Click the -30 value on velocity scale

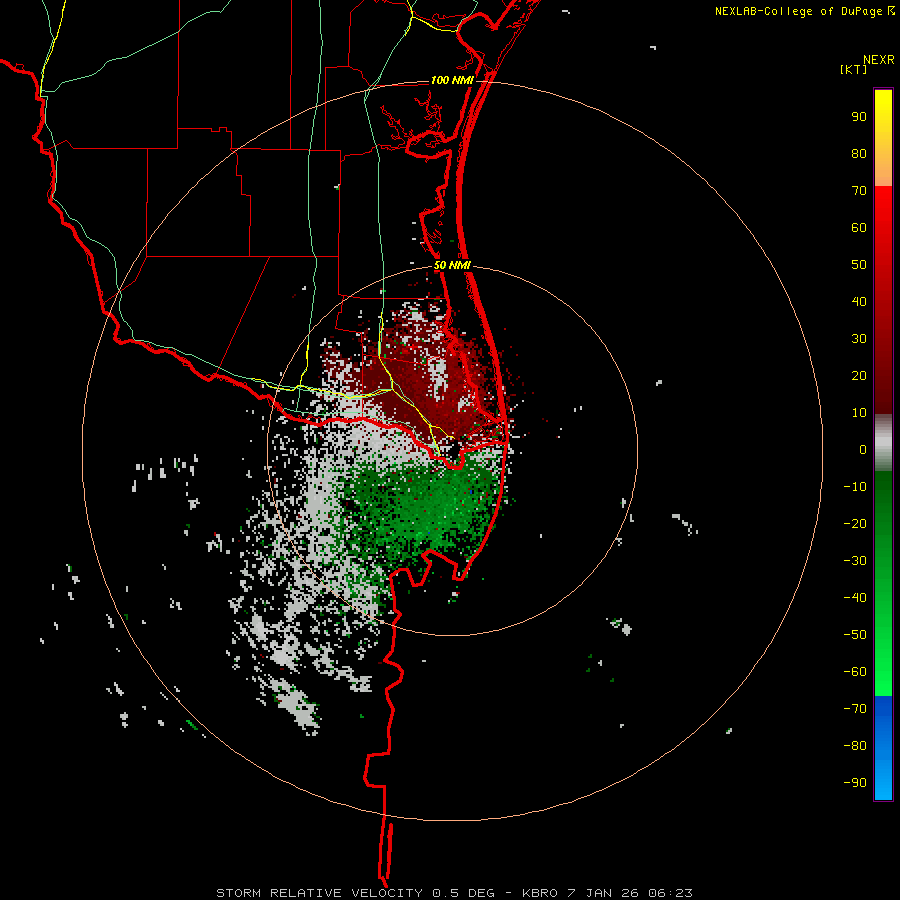click(855, 561)
